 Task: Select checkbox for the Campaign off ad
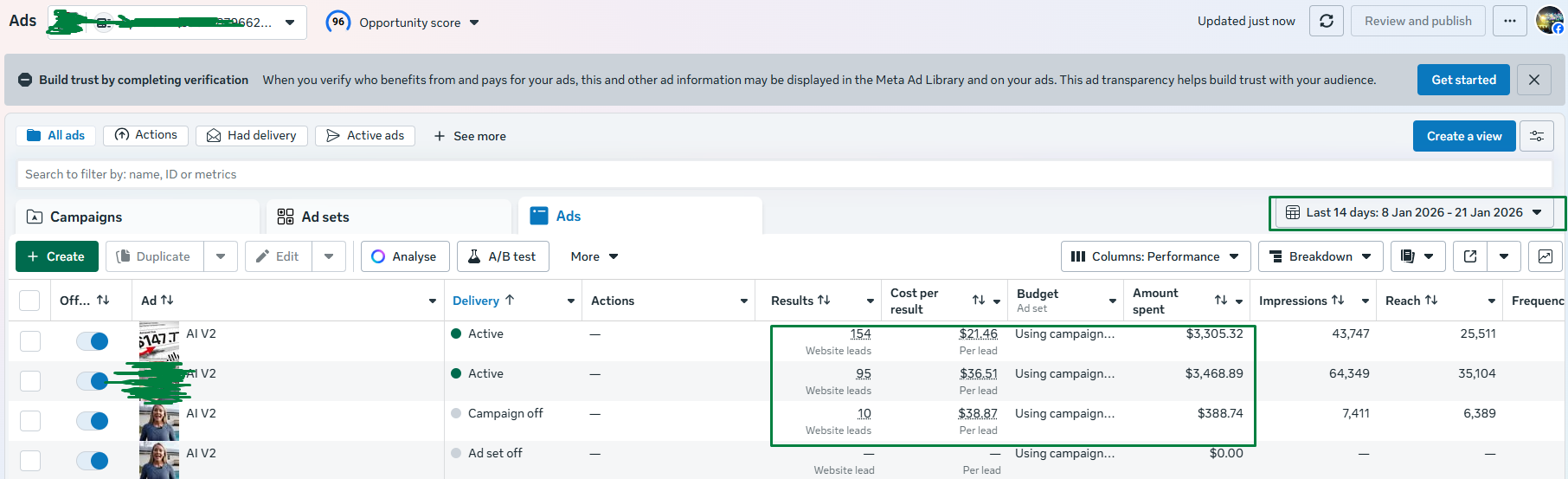point(30,421)
